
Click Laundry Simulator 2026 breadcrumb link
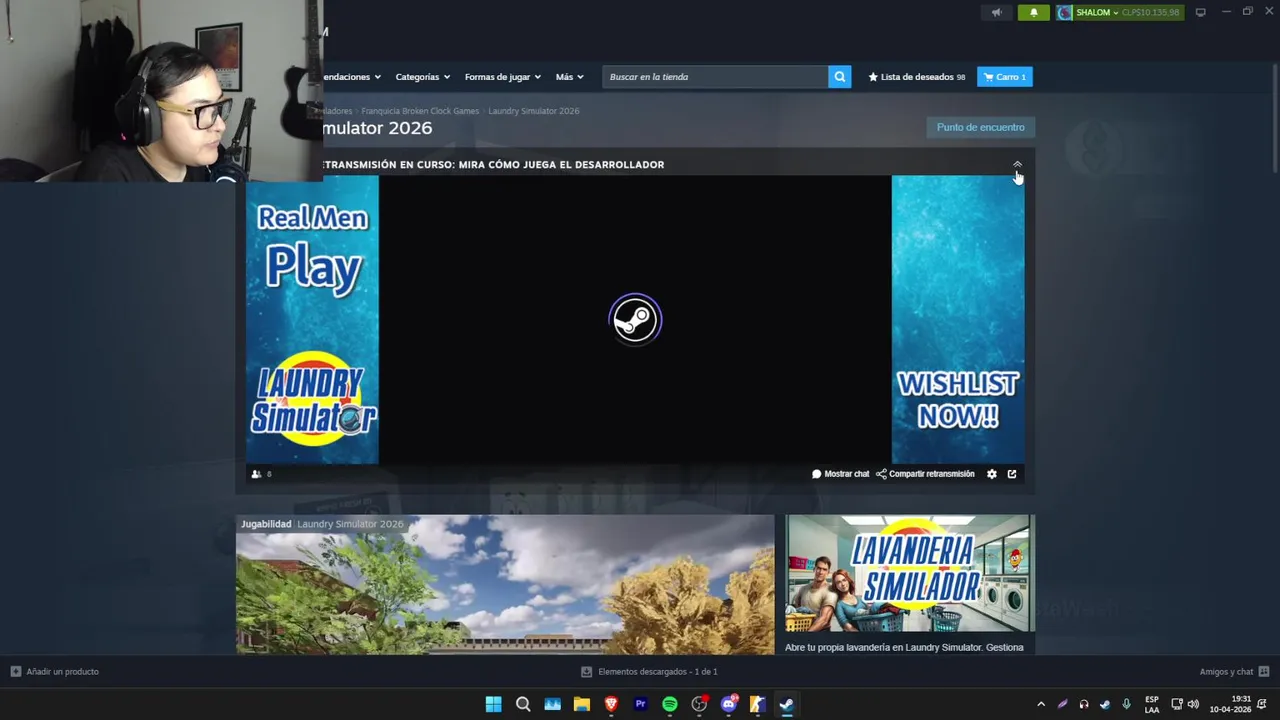click(533, 111)
